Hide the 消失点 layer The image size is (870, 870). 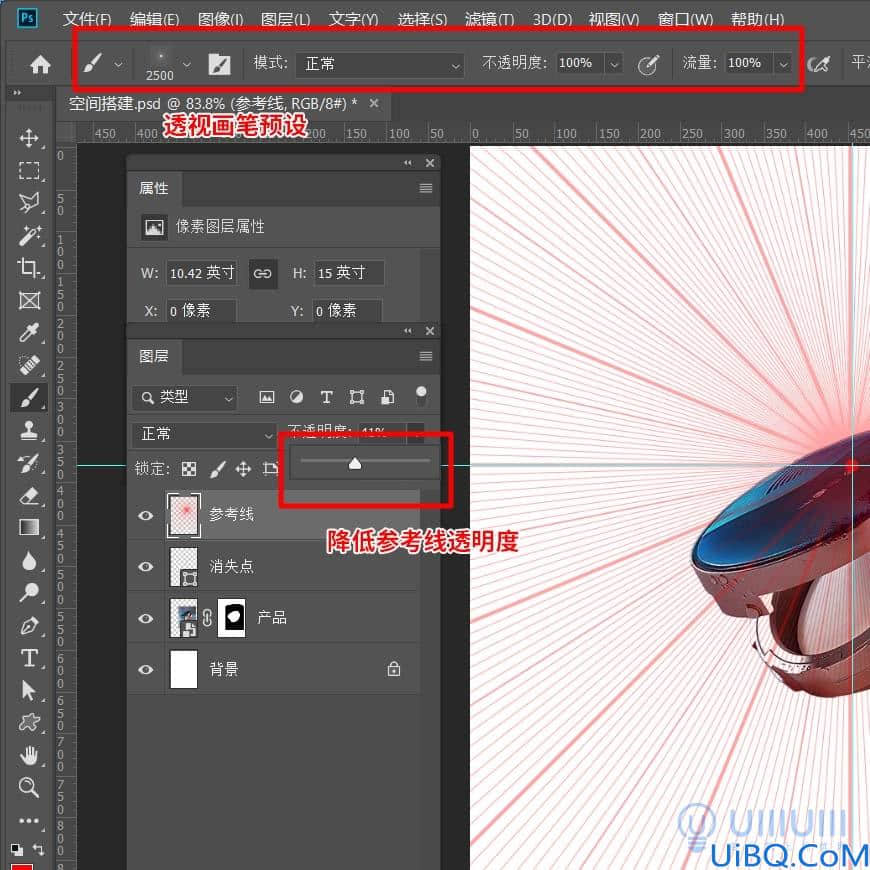click(146, 566)
